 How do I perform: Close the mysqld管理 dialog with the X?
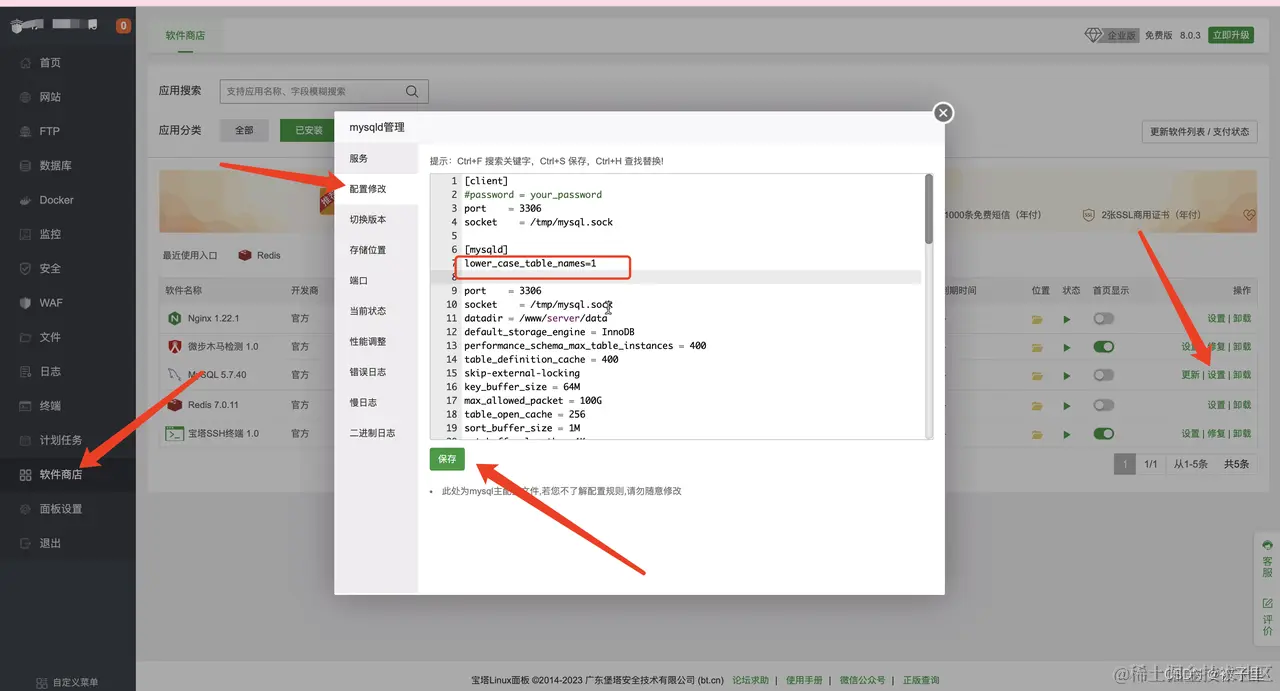(943, 113)
